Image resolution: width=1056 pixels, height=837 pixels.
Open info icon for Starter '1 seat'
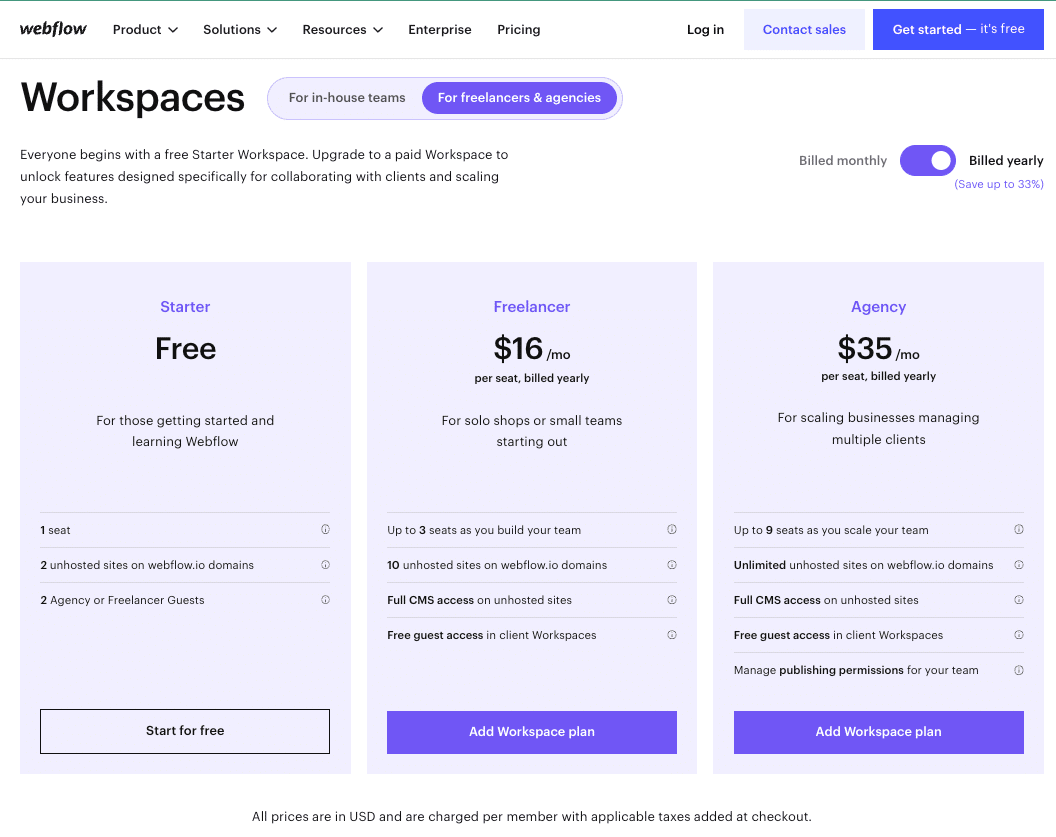click(x=325, y=529)
